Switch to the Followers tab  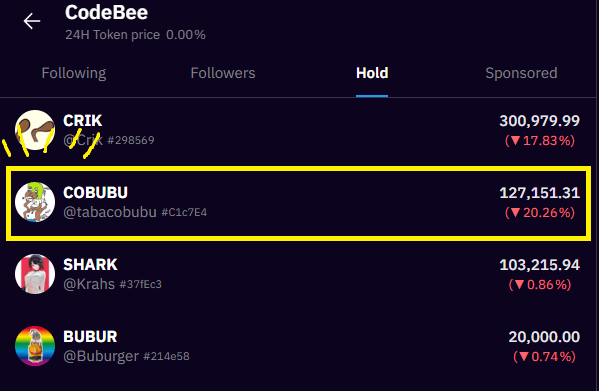[223, 73]
